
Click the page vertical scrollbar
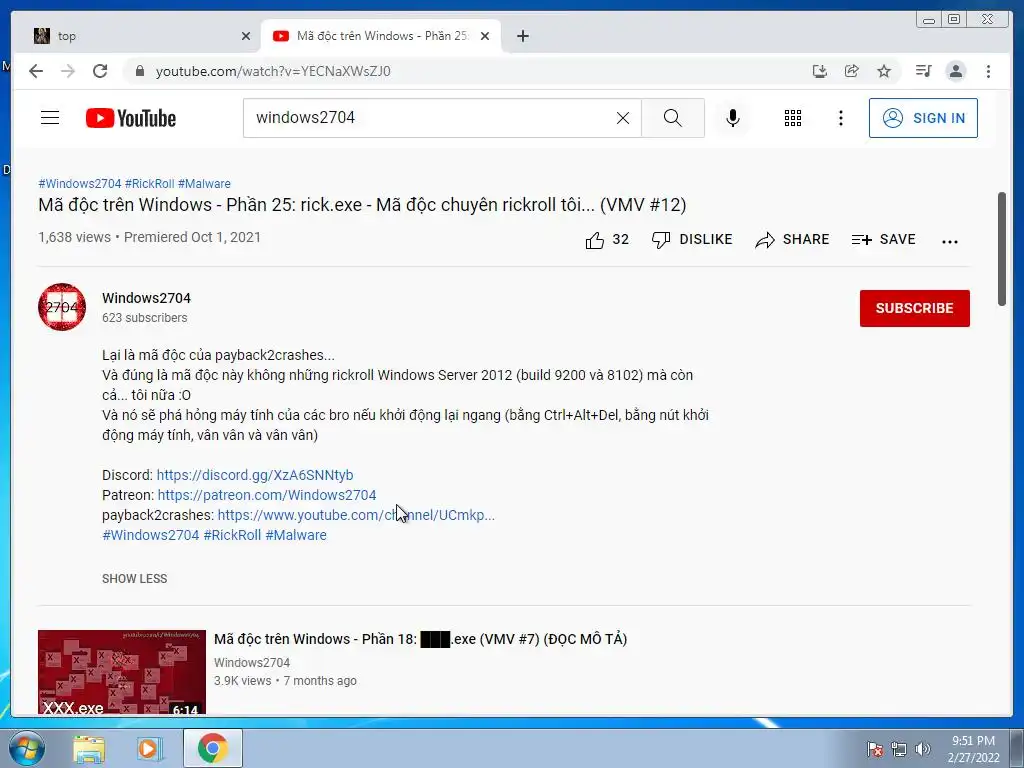tap(1002, 248)
